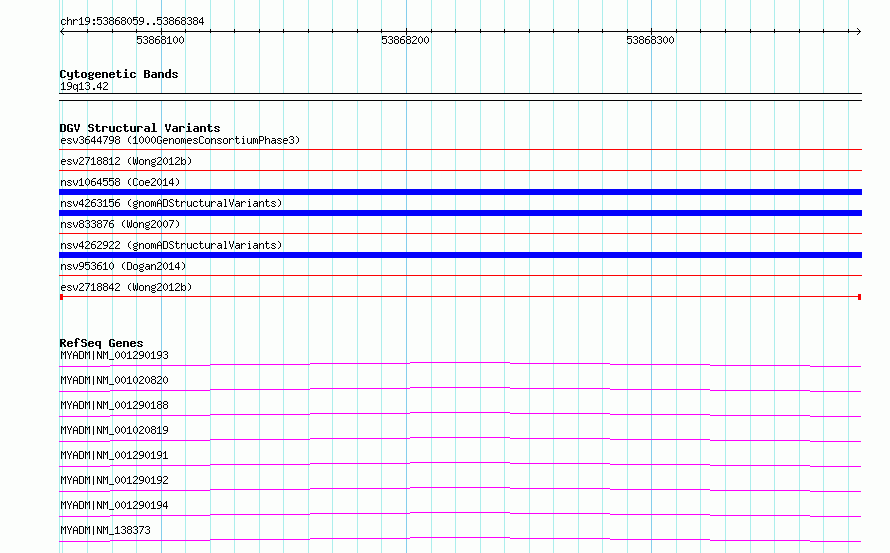Select transcript MYADM|NM_138373
The image size is (890, 553).
[105, 530]
